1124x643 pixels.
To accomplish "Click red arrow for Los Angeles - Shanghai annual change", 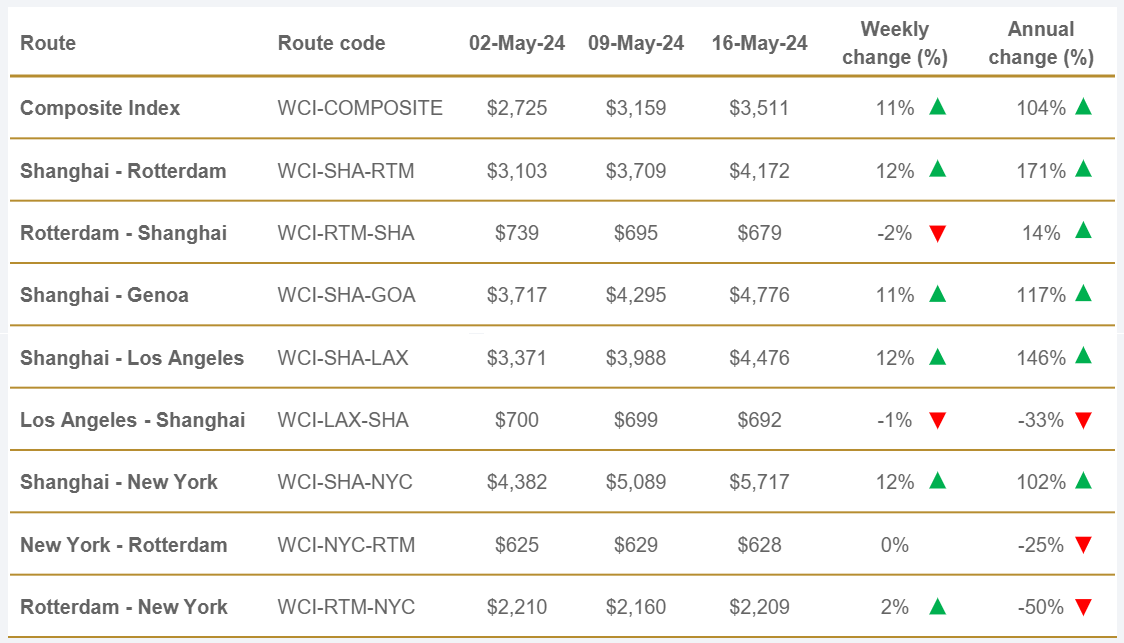I will (1083, 421).
